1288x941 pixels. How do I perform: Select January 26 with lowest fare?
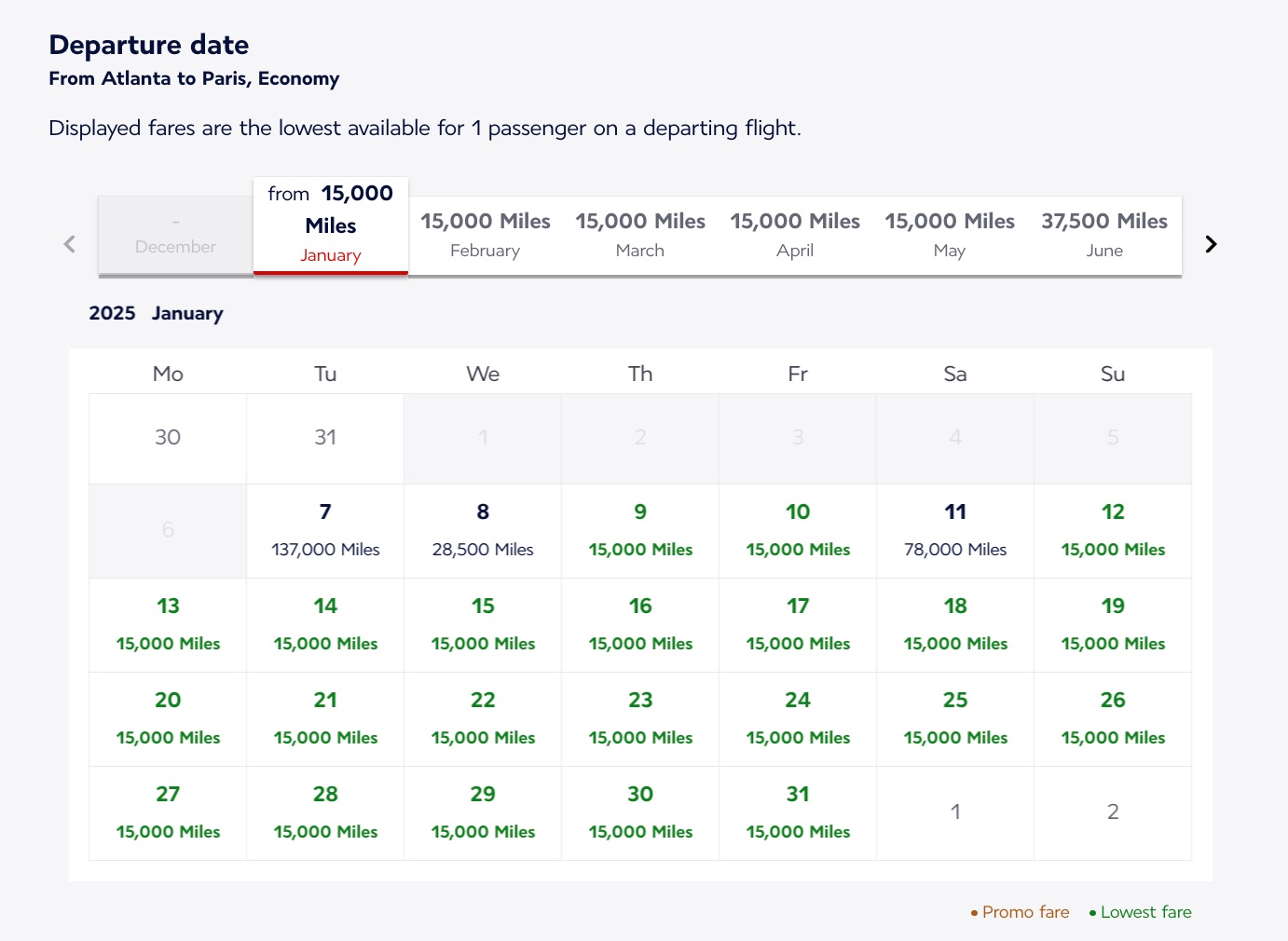(1112, 717)
